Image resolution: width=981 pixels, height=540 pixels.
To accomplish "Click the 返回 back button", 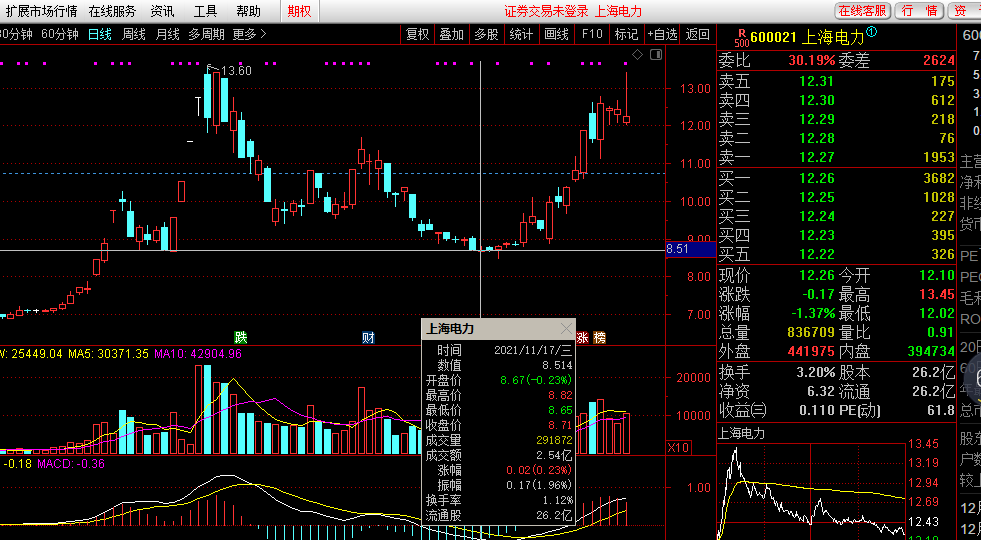I will (698, 34).
